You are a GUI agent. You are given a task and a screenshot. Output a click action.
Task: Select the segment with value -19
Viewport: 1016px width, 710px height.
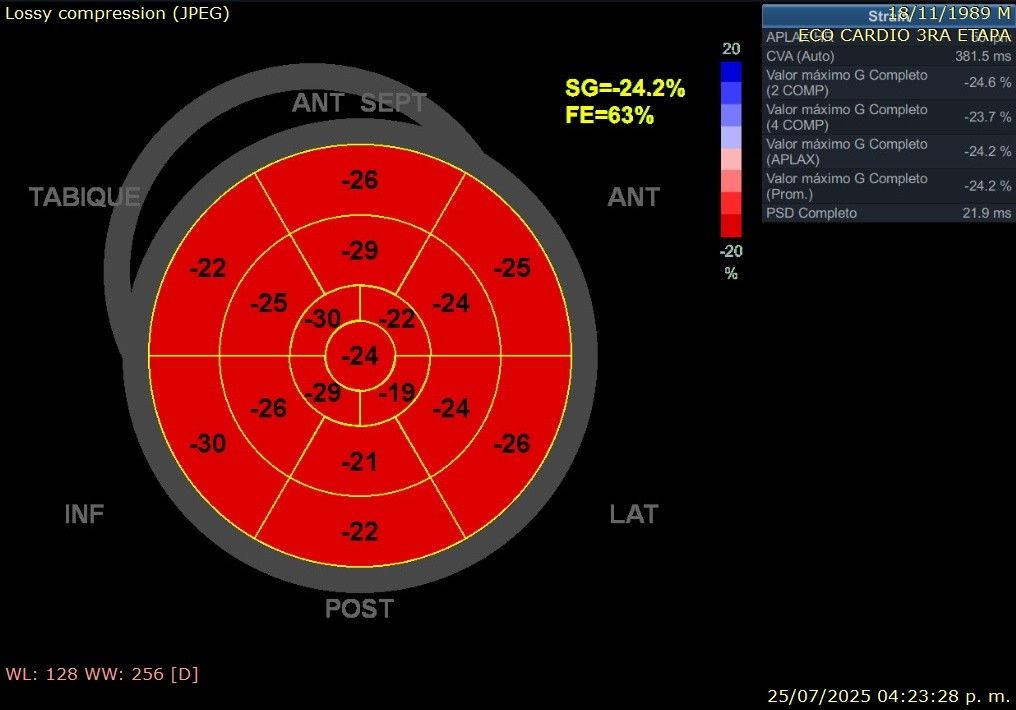(x=397, y=392)
